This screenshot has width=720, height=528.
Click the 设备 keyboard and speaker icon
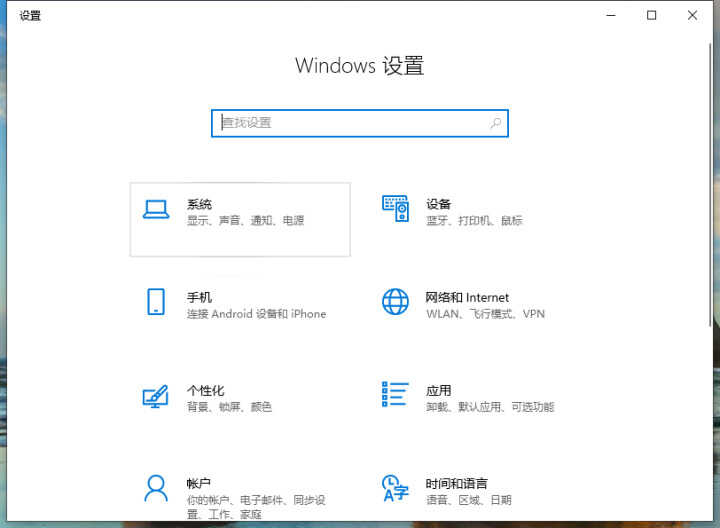(x=395, y=209)
